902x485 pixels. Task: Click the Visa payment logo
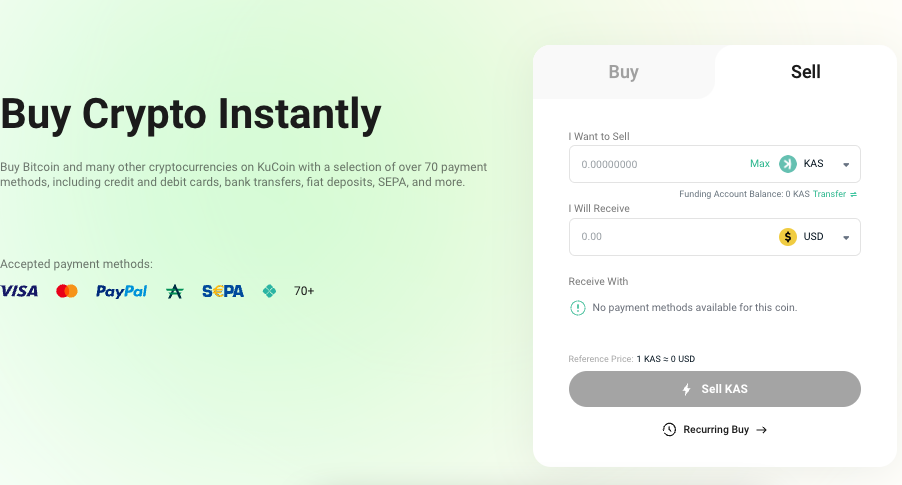(19, 291)
